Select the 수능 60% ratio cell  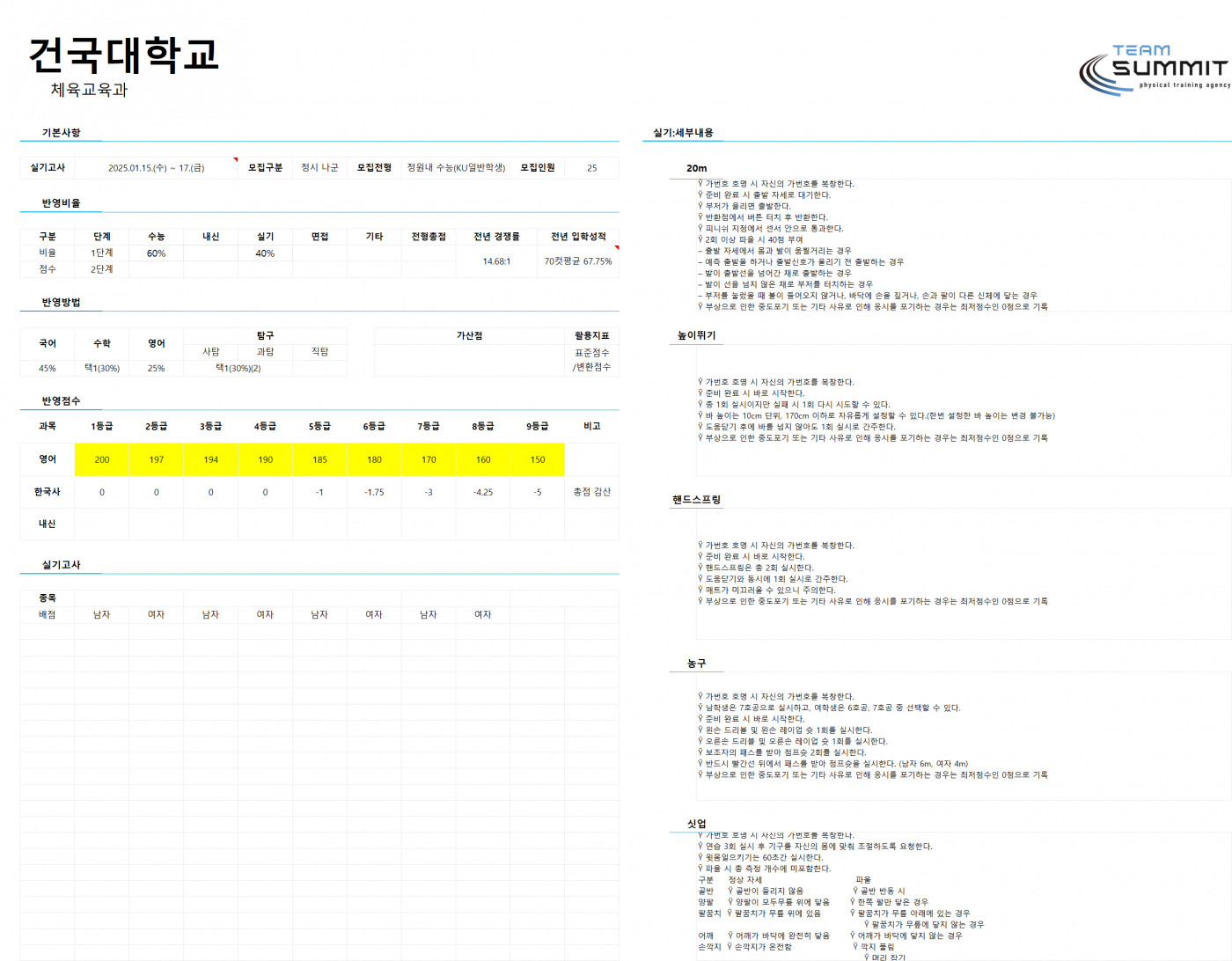click(157, 253)
